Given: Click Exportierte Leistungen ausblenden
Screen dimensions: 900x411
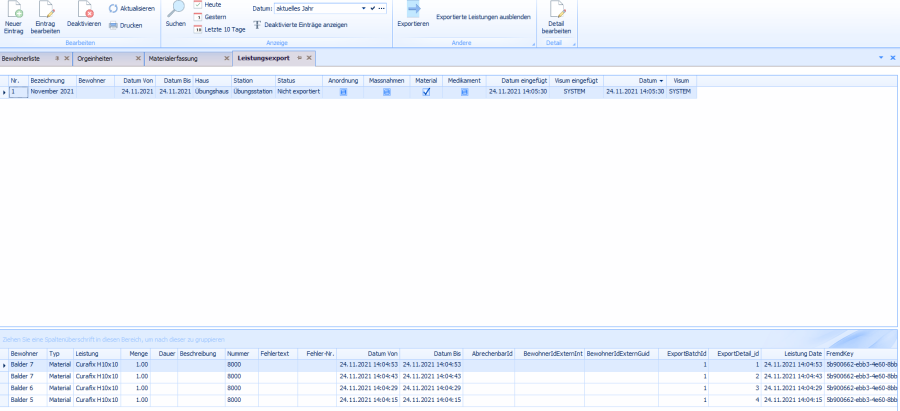Looking at the screenshot, I should (483, 17).
